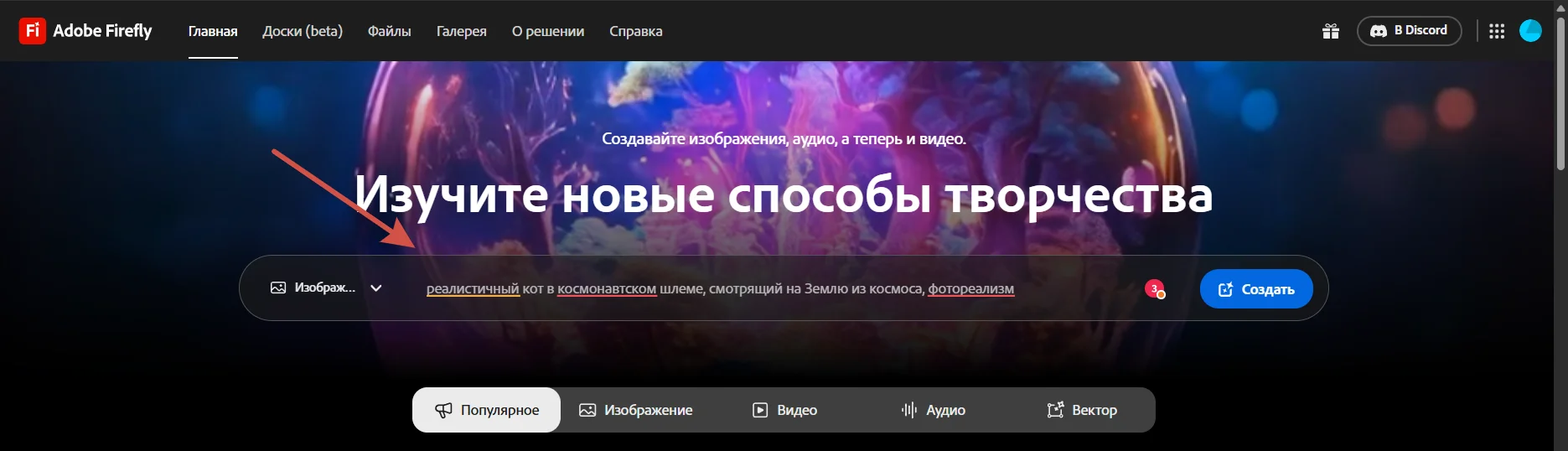
Task: Switch to the Вектор category tab
Action: (x=1082, y=410)
